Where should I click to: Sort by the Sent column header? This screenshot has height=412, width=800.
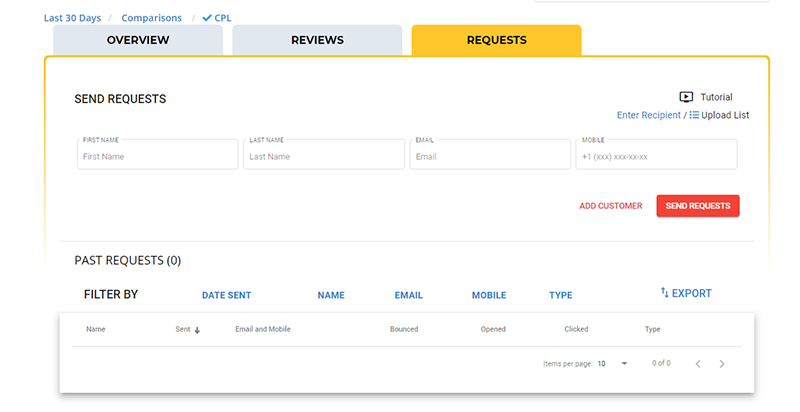click(x=183, y=329)
